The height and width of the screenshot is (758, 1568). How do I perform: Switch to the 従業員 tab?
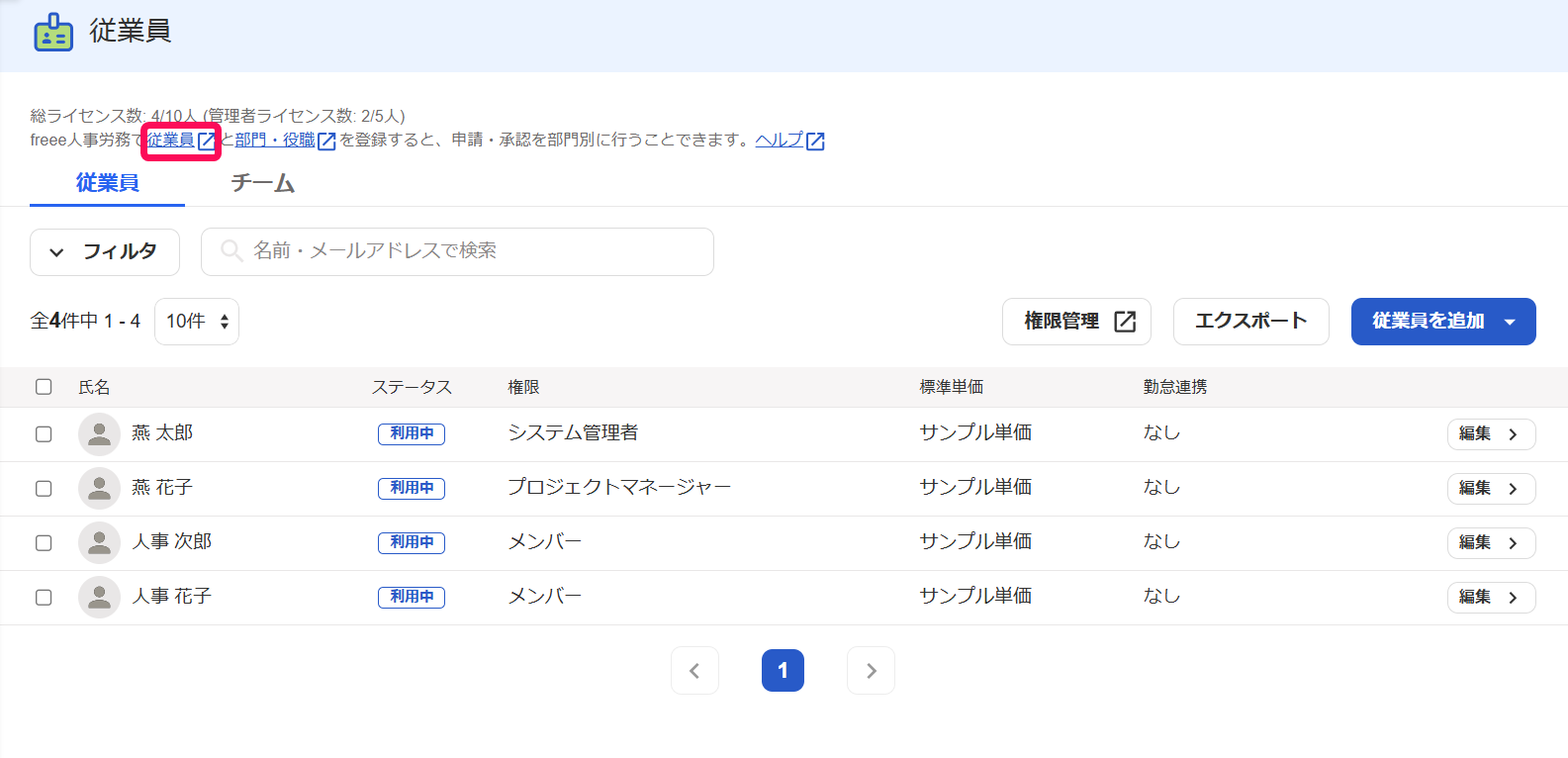pos(107,183)
